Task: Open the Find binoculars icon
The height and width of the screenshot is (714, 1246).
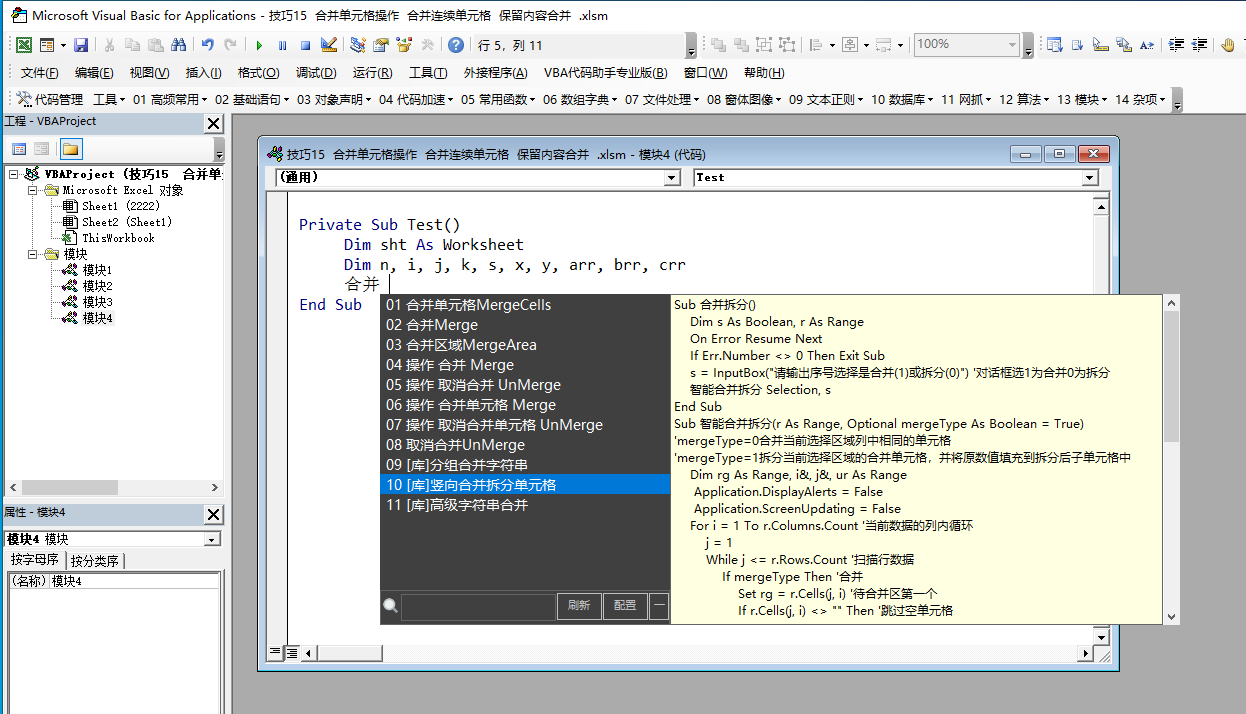Action: tap(178, 45)
